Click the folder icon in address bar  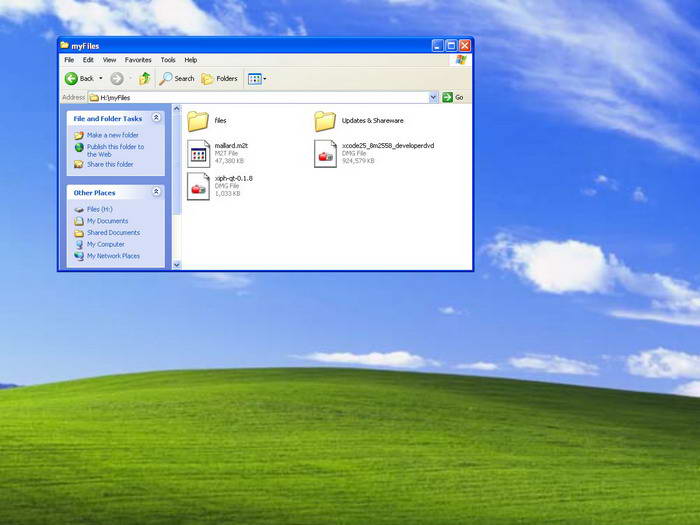click(x=94, y=97)
